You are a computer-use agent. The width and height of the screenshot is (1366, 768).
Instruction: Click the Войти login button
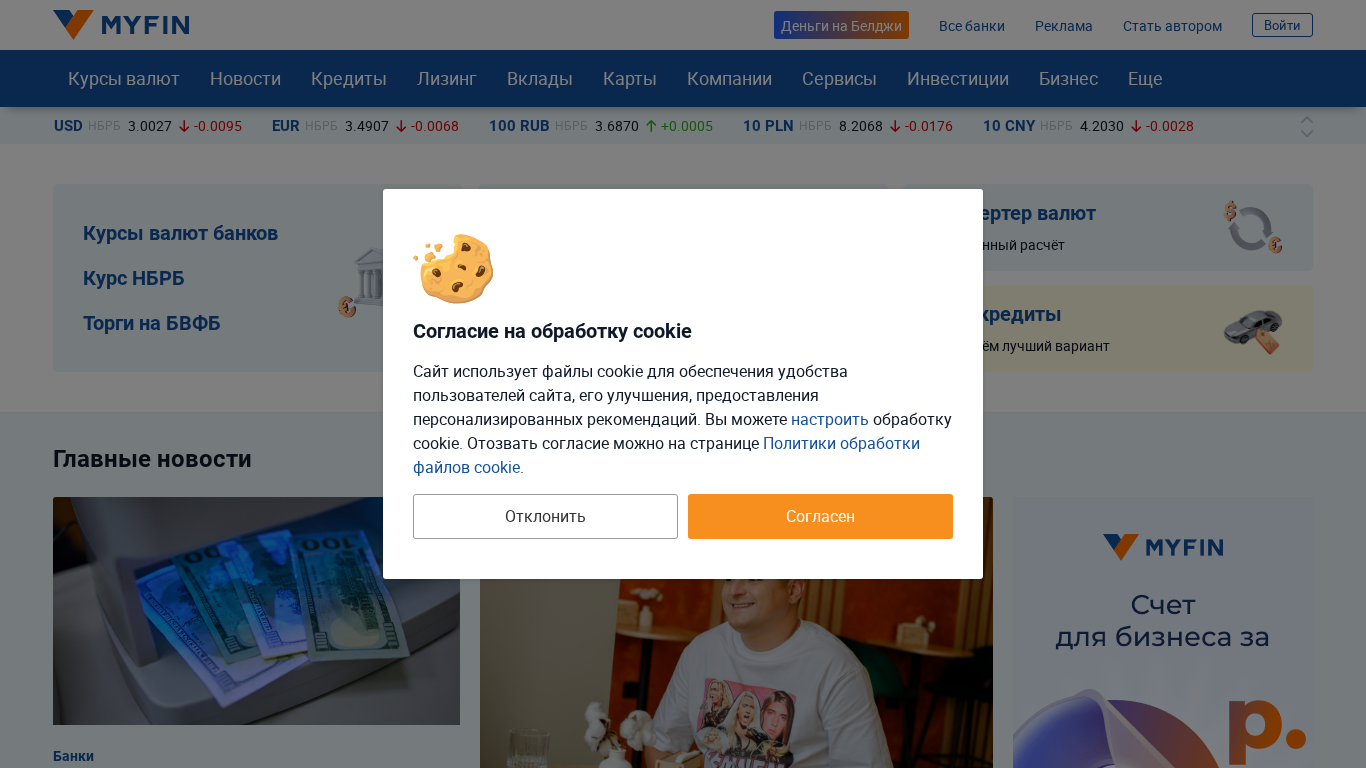pyautogui.click(x=1282, y=25)
